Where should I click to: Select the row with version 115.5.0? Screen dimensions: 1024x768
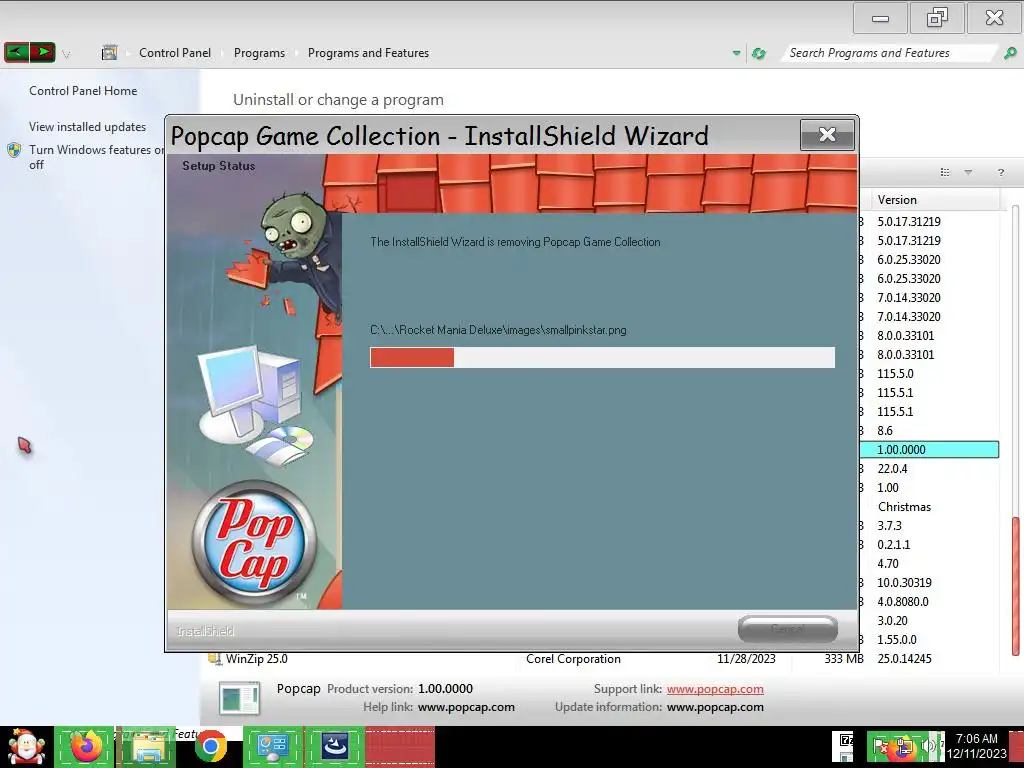pos(929,374)
